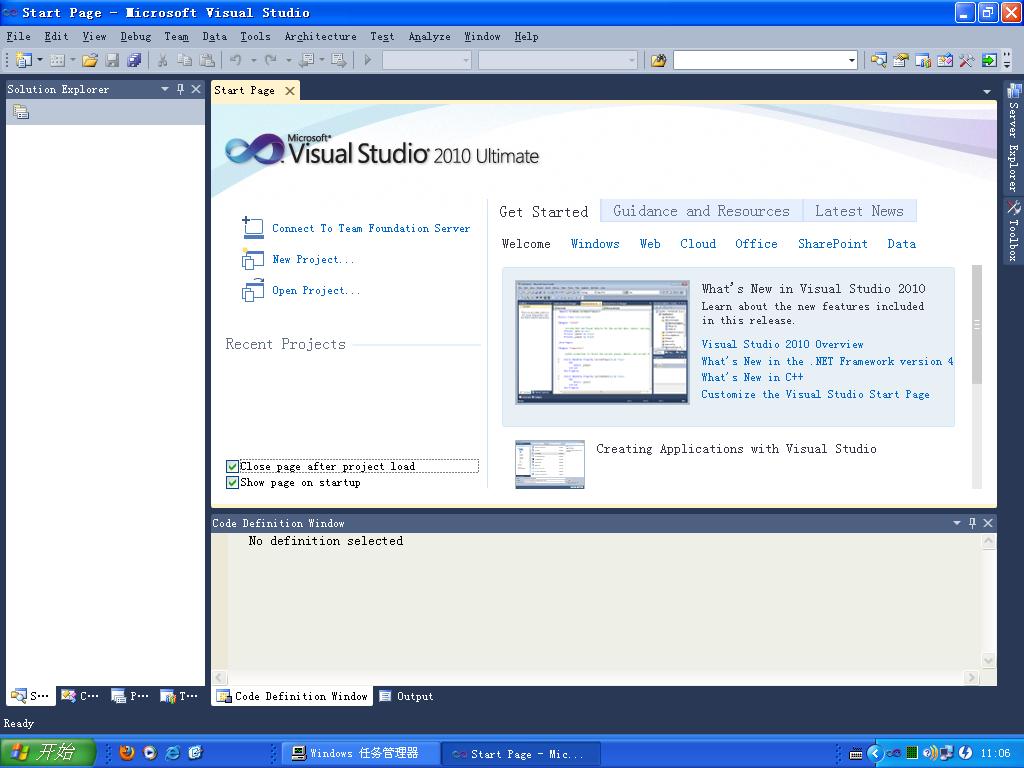This screenshot has width=1024, height=768.
Task: Open Code Definition Window position dropdown
Action: 957,522
